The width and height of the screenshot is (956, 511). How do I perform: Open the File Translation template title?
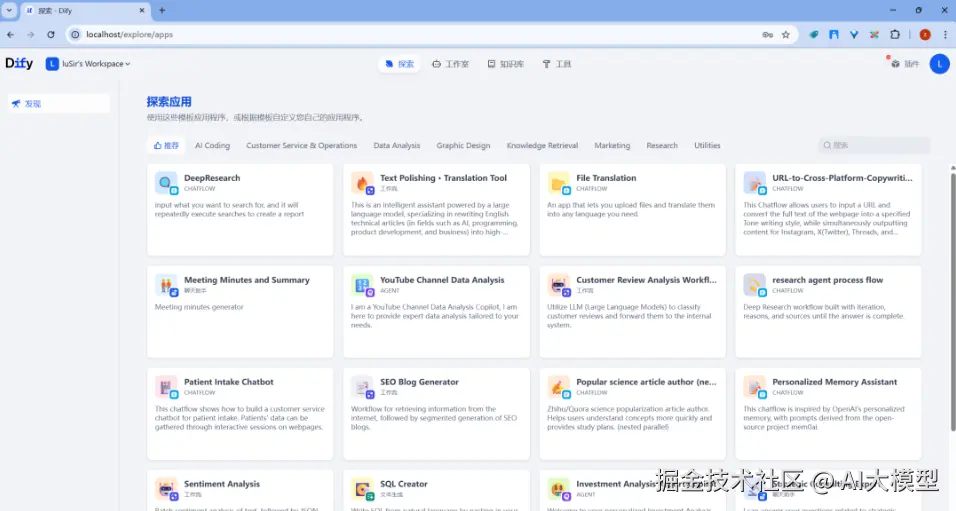click(606, 178)
